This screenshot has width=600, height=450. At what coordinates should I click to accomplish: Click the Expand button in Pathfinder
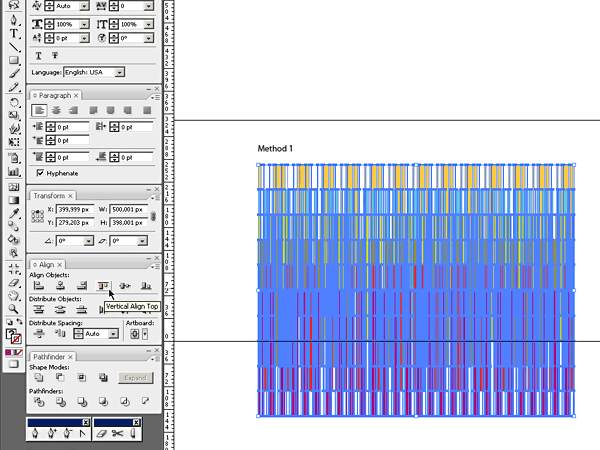(x=136, y=378)
